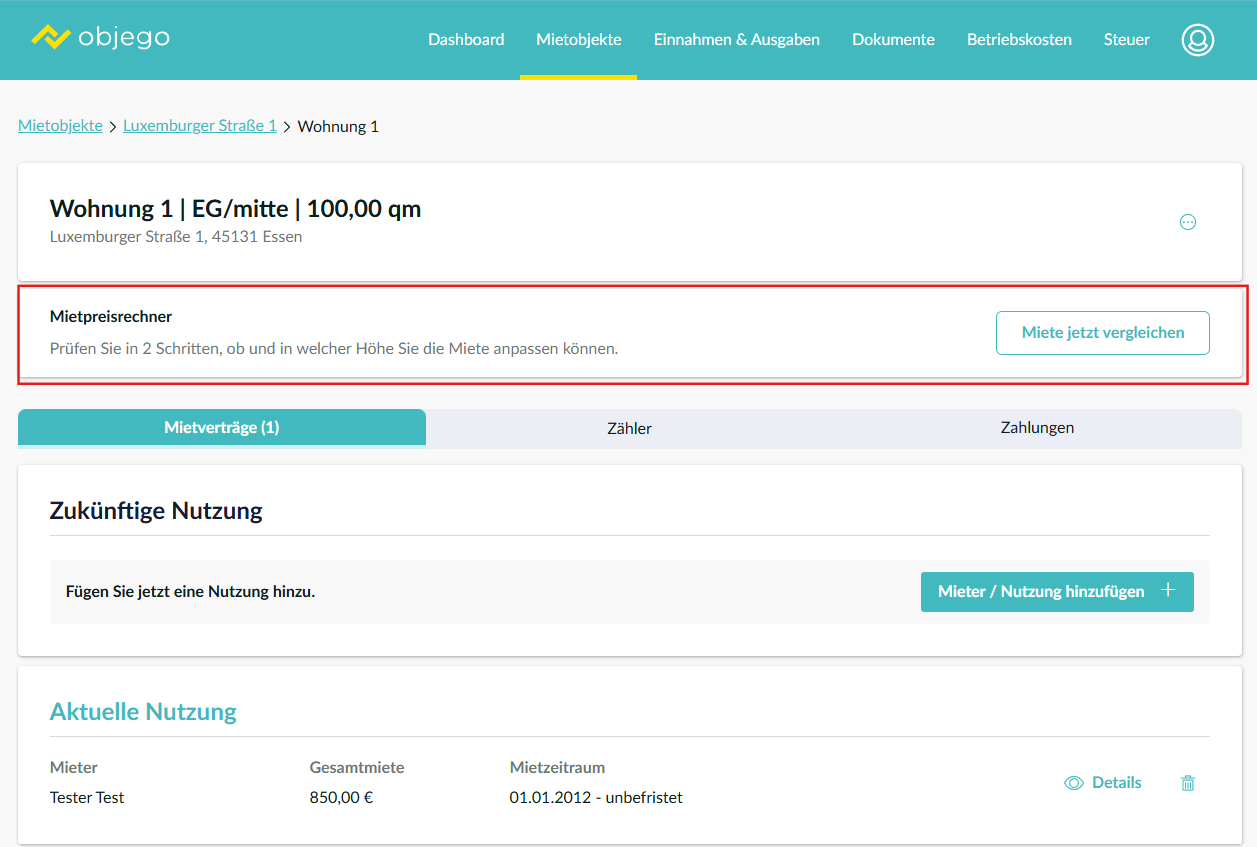Click Mieter / Nutzung hinzufügen button

point(1056,591)
